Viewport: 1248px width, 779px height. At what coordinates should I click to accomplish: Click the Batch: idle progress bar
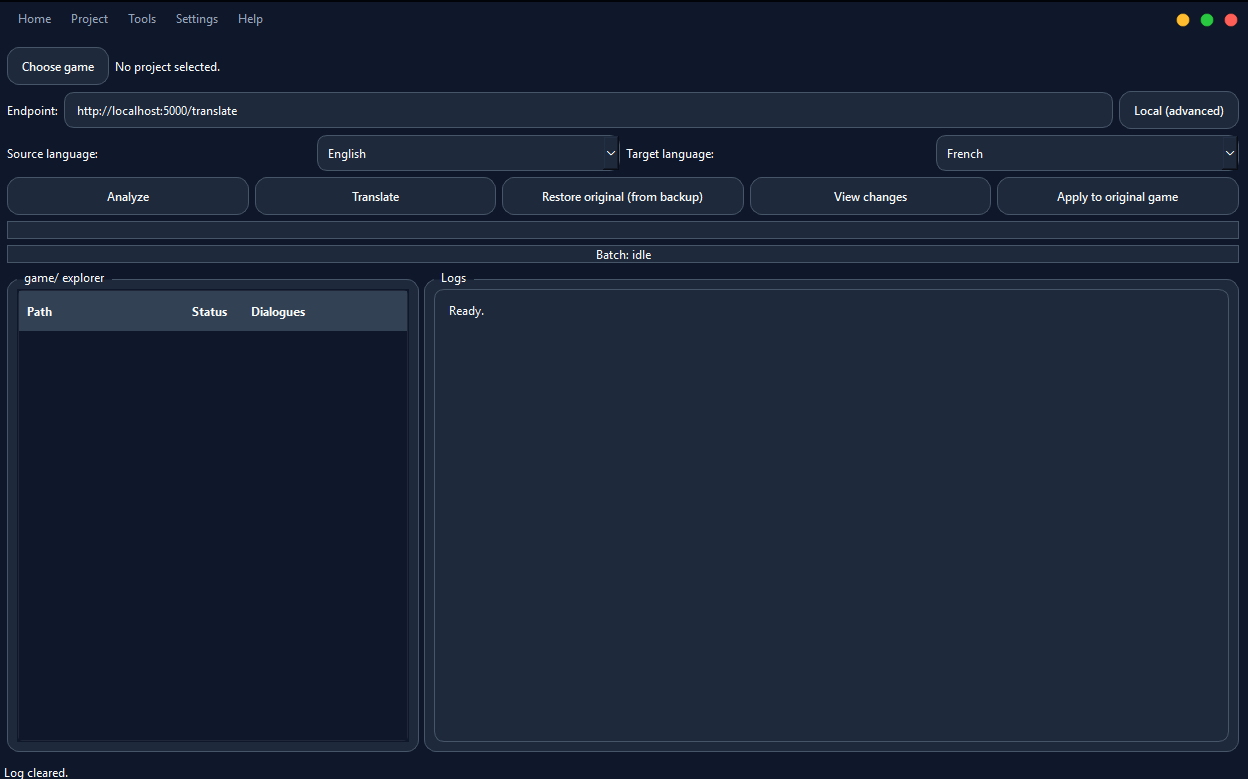point(623,254)
